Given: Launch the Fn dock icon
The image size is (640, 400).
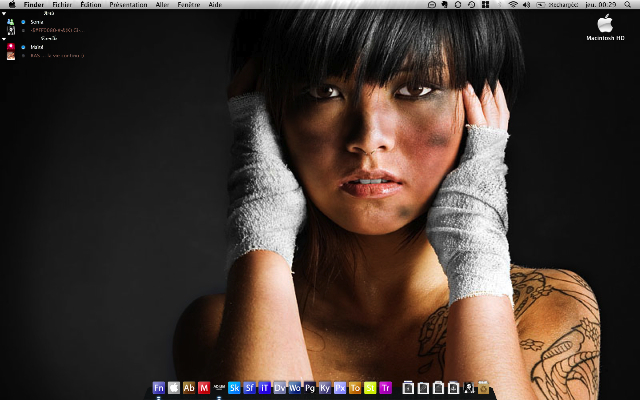Looking at the screenshot, I should pos(159,387).
